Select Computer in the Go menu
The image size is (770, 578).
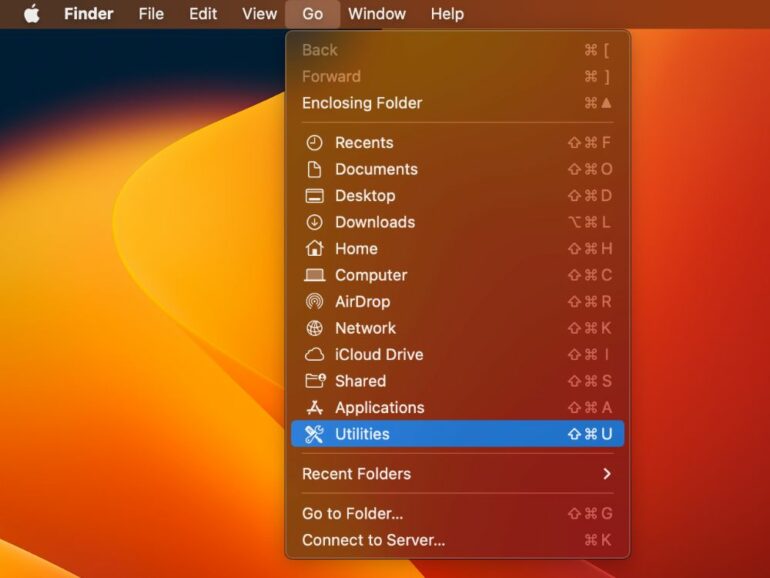(x=457, y=275)
